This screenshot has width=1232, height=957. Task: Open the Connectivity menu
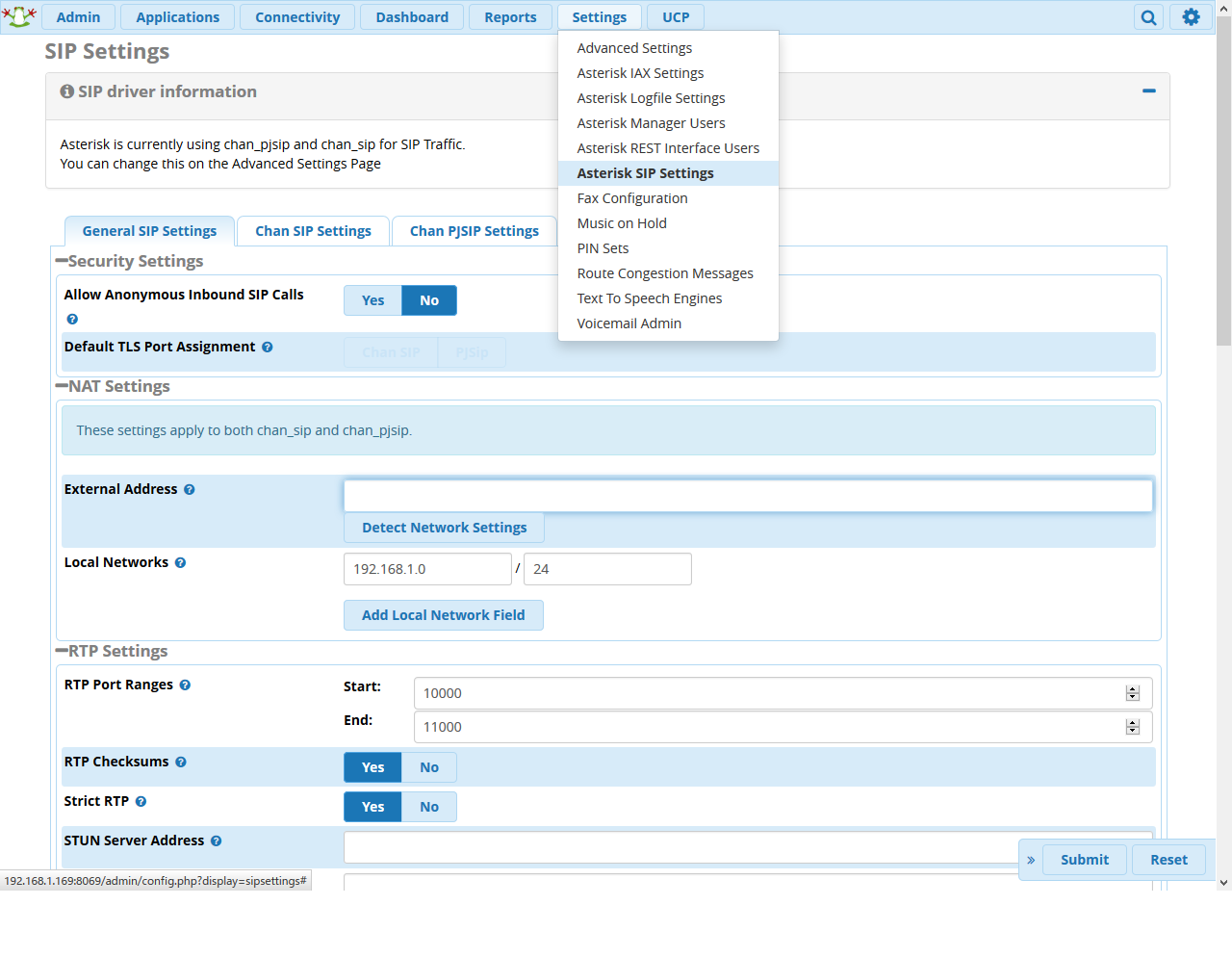[297, 17]
